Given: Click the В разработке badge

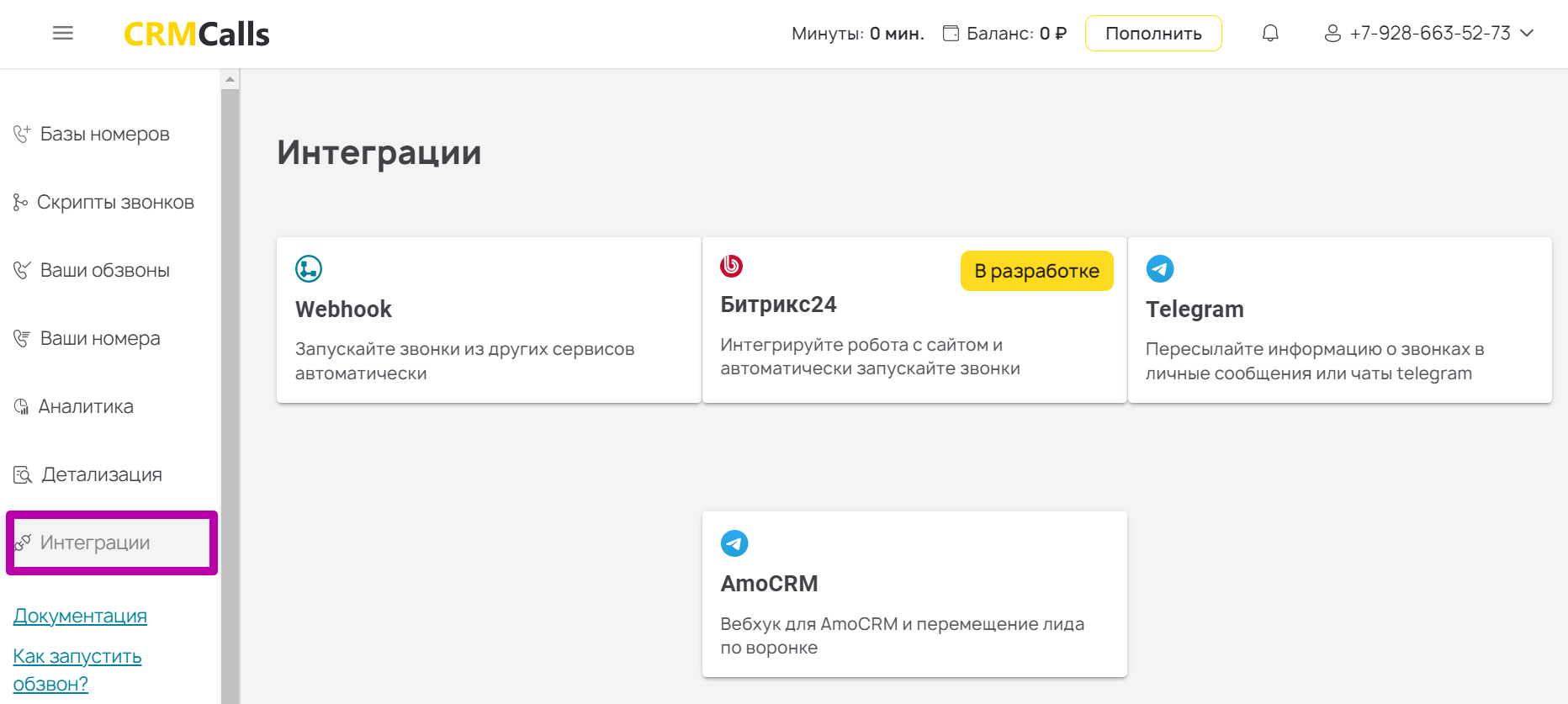Looking at the screenshot, I should (x=1036, y=271).
